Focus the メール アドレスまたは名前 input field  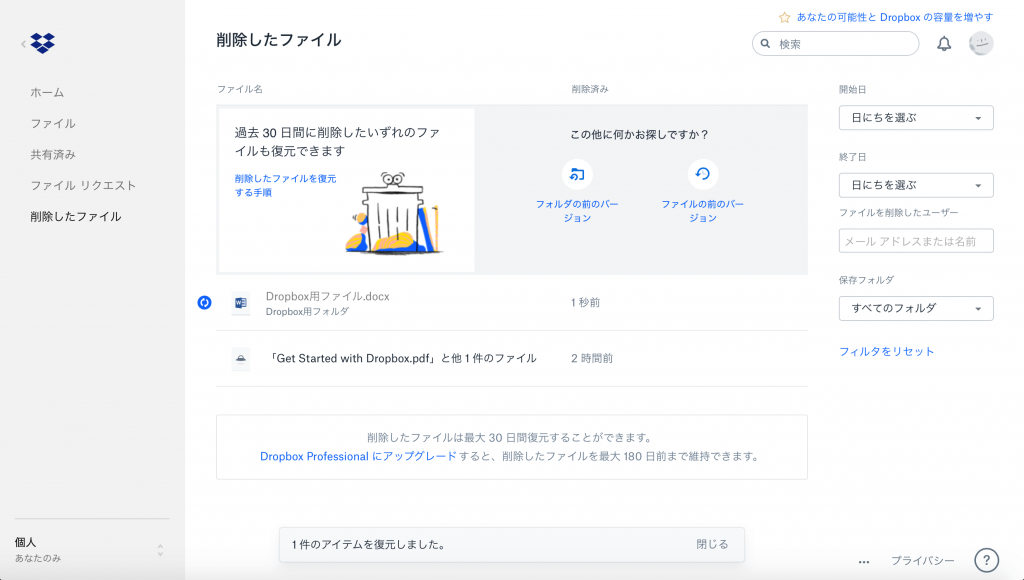[x=916, y=241]
